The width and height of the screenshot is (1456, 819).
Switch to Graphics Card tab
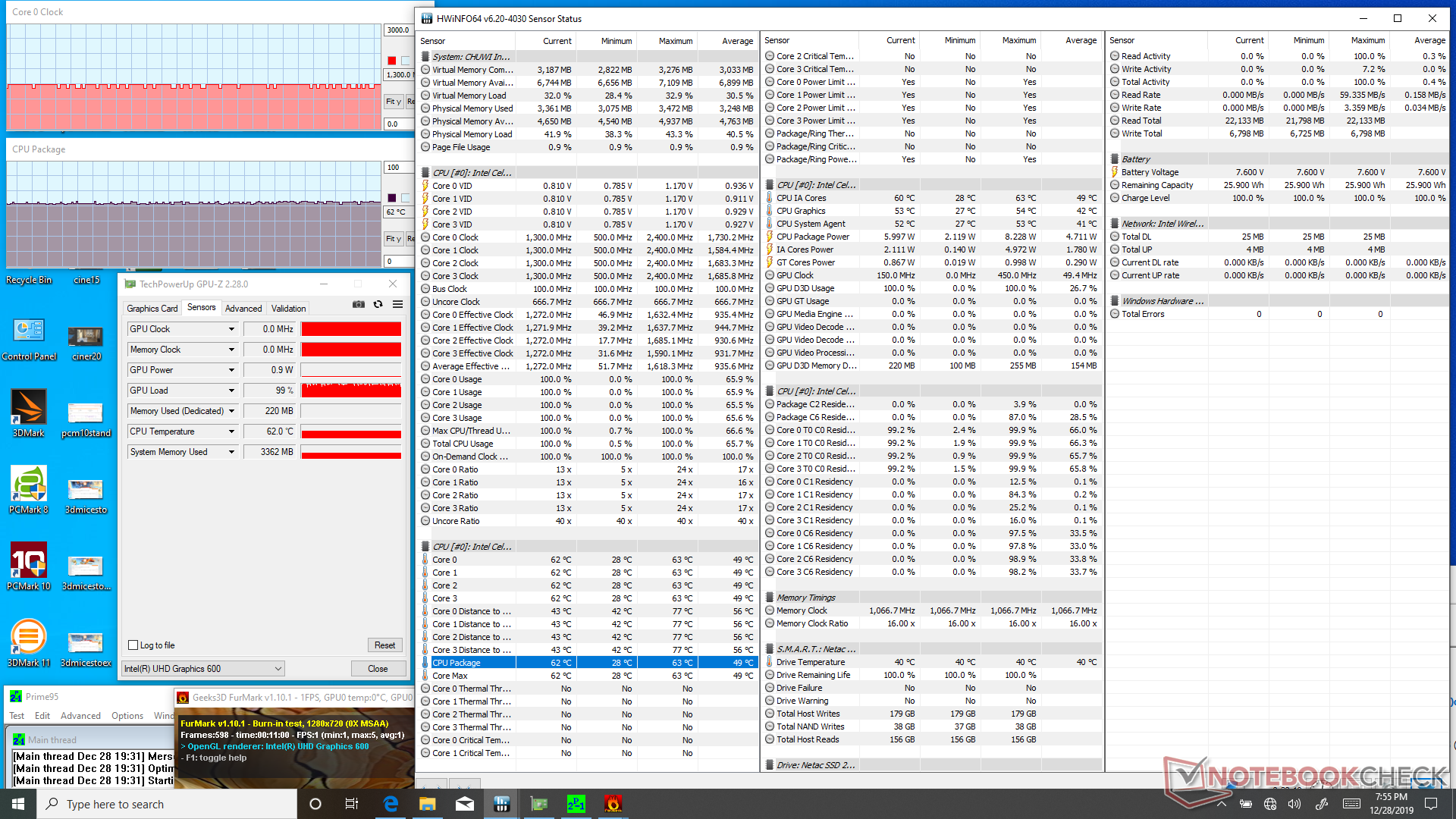tap(152, 309)
